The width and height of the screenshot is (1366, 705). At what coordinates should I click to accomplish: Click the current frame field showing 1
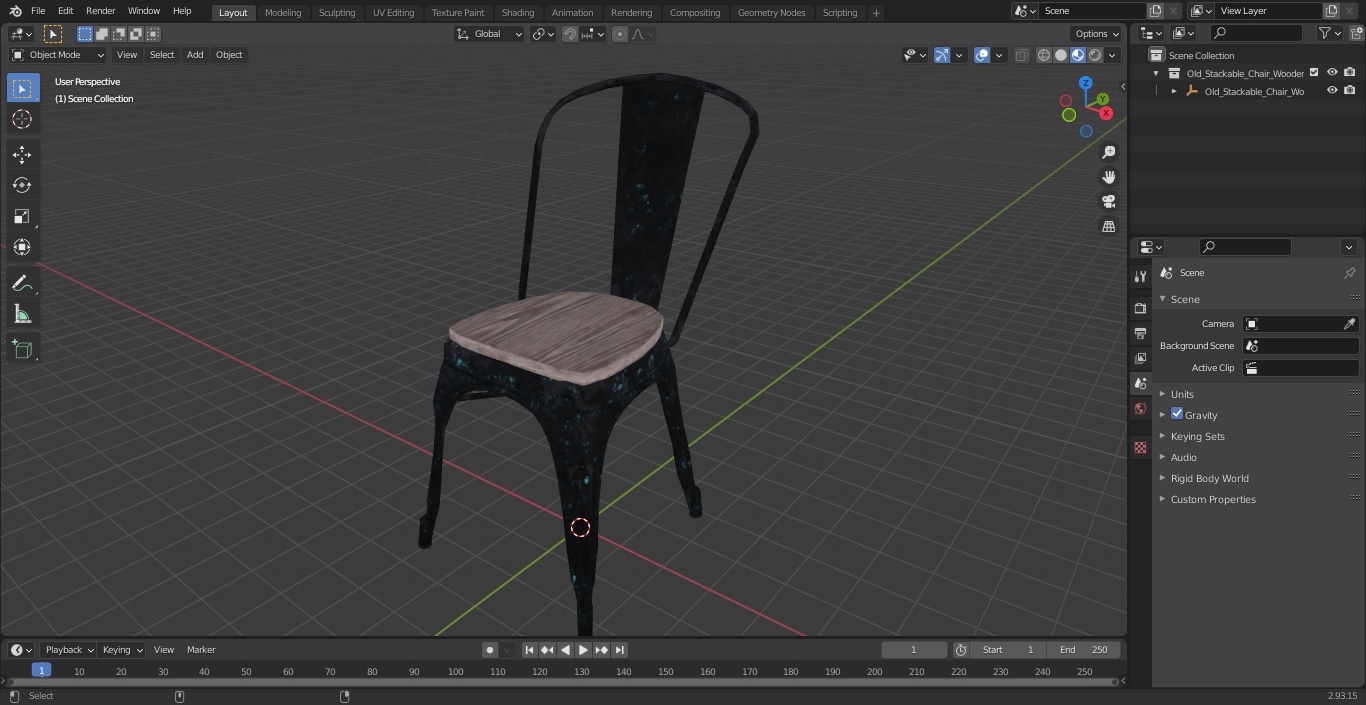click(x=914, y=650)
